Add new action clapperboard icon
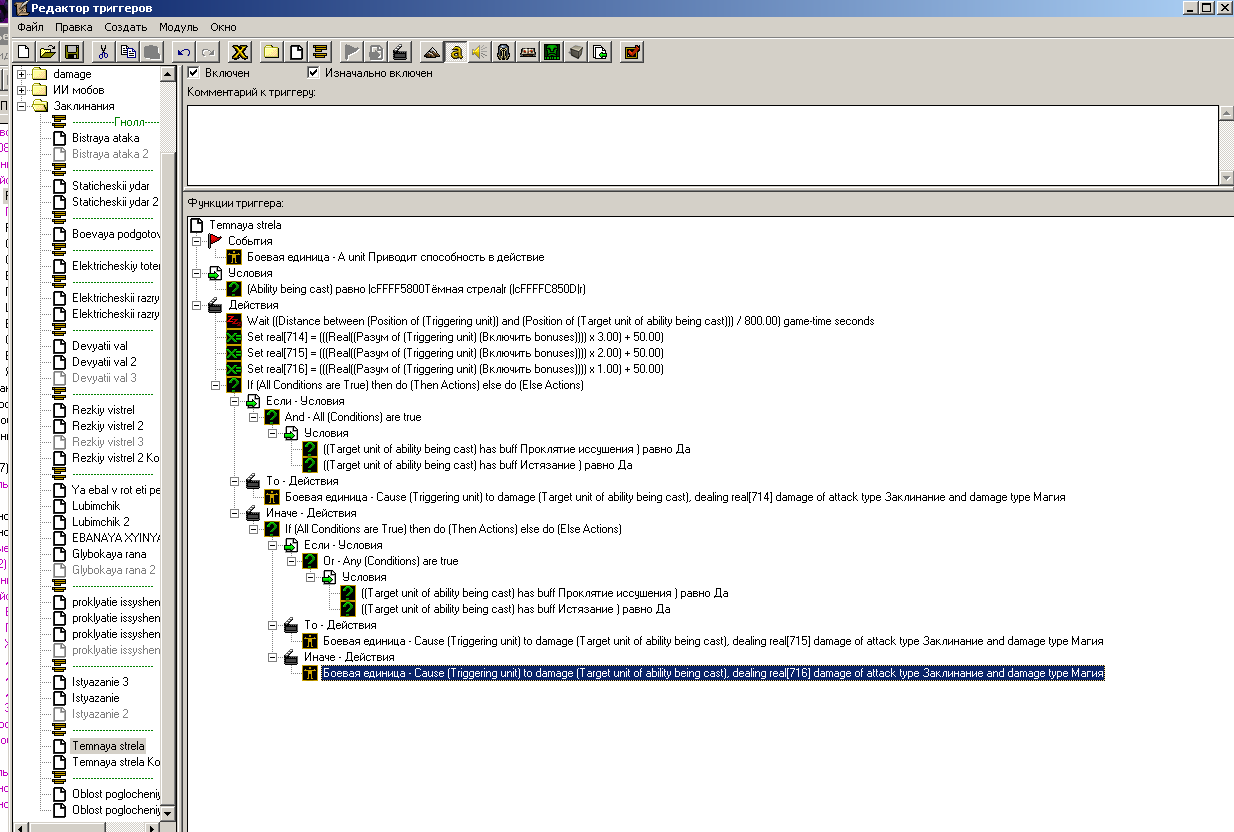Screen dimensions: 1234x832 399,52
